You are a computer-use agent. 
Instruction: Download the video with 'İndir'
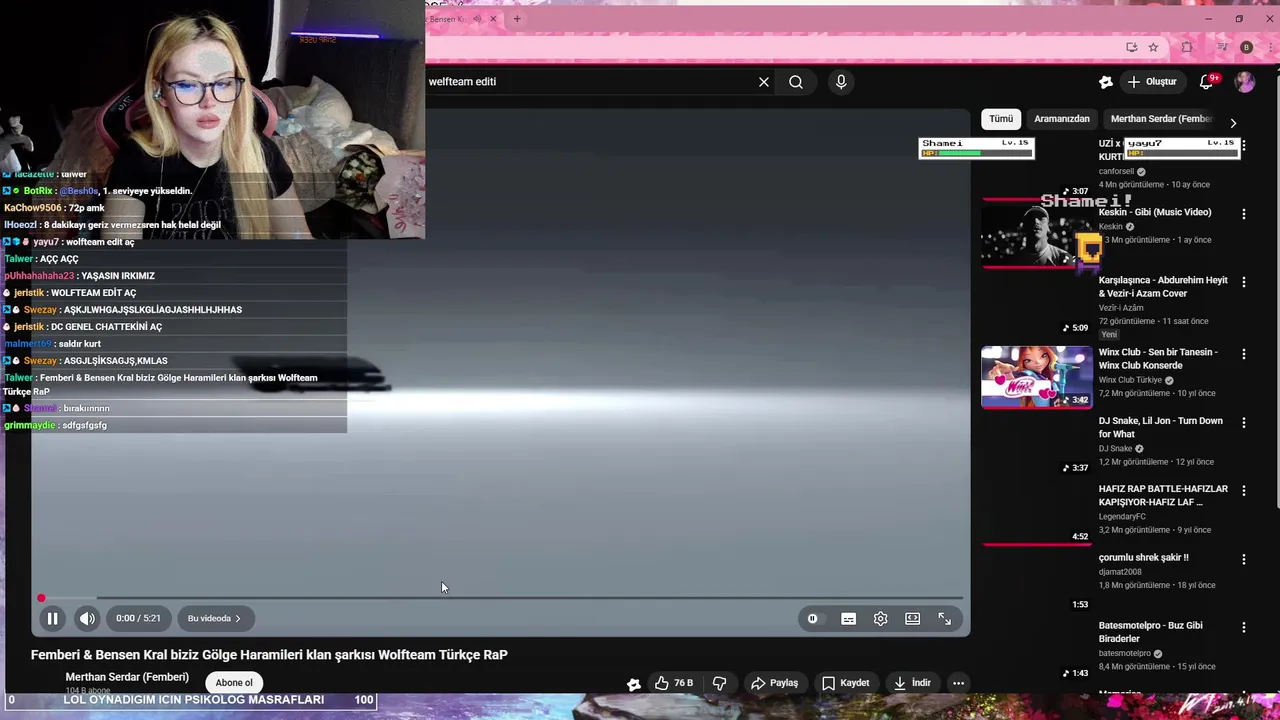(912, 683)
